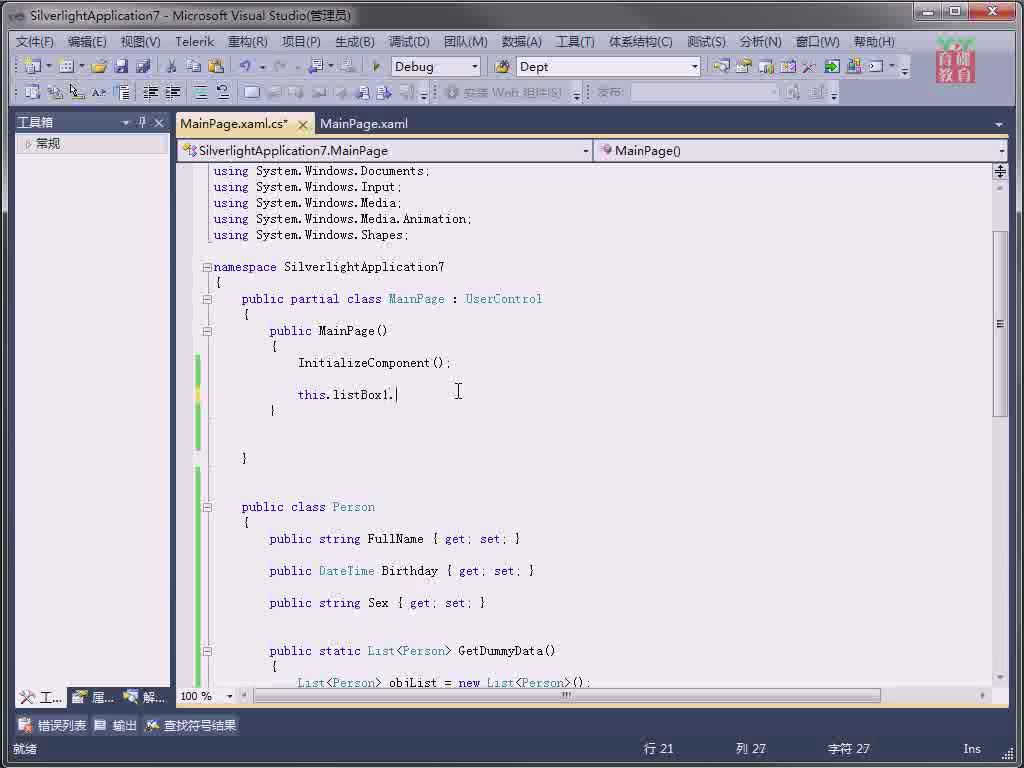
Task: Pin the Toolbox panel with pushpin icon
Action: tap(142, 122)
